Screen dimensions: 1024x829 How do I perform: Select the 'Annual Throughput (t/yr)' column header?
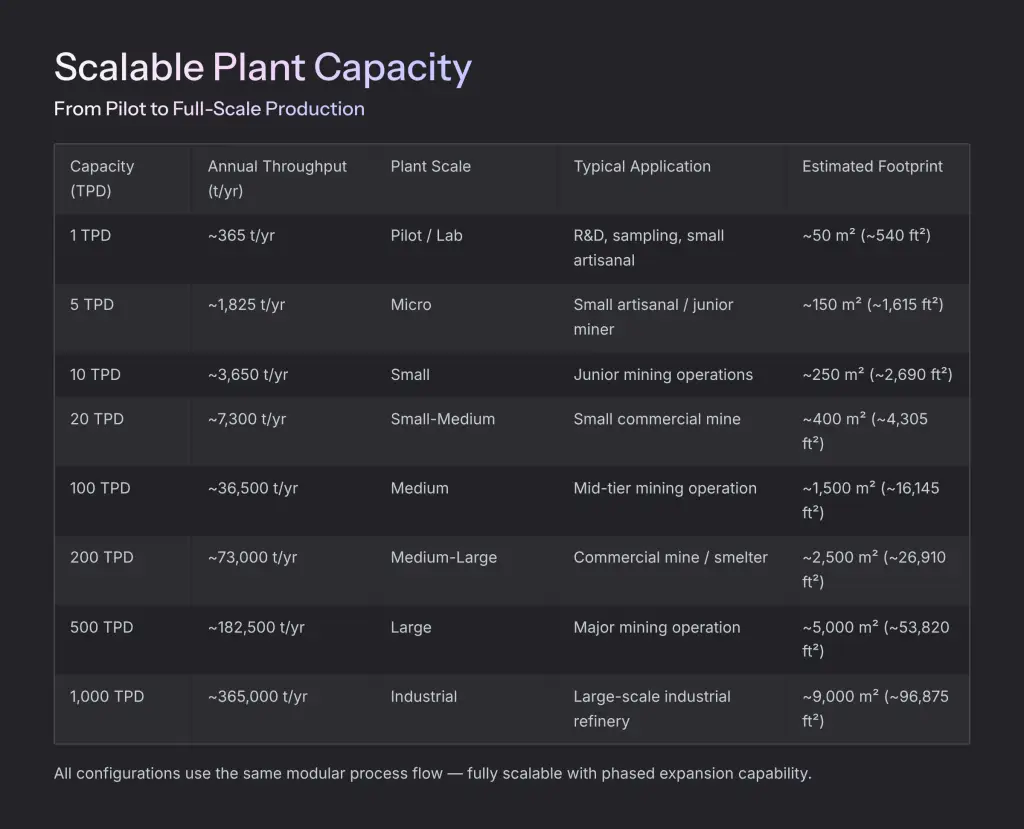[x=277, y=178]
